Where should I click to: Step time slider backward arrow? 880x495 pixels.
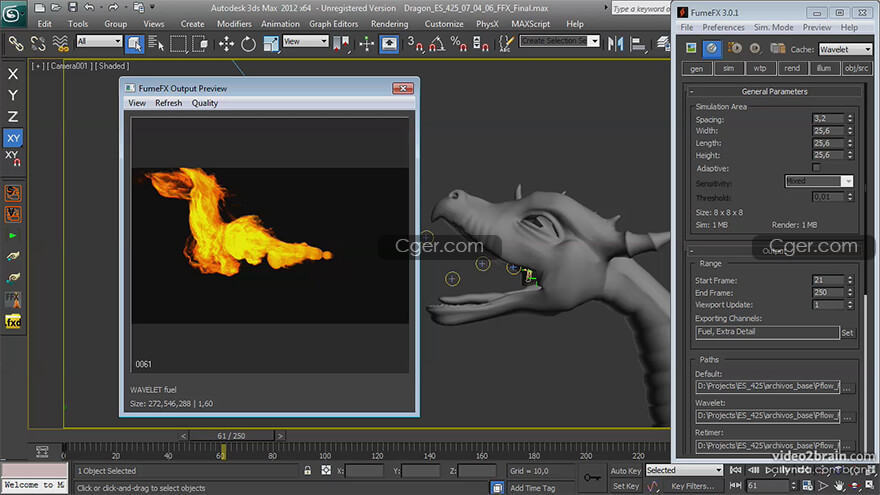(x=183, y=436)
